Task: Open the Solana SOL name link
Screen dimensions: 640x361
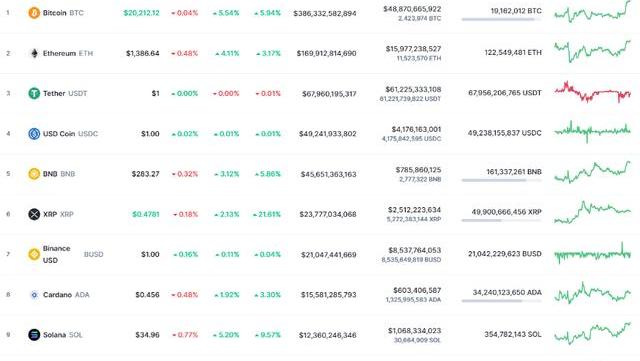Action: (62, 335)
